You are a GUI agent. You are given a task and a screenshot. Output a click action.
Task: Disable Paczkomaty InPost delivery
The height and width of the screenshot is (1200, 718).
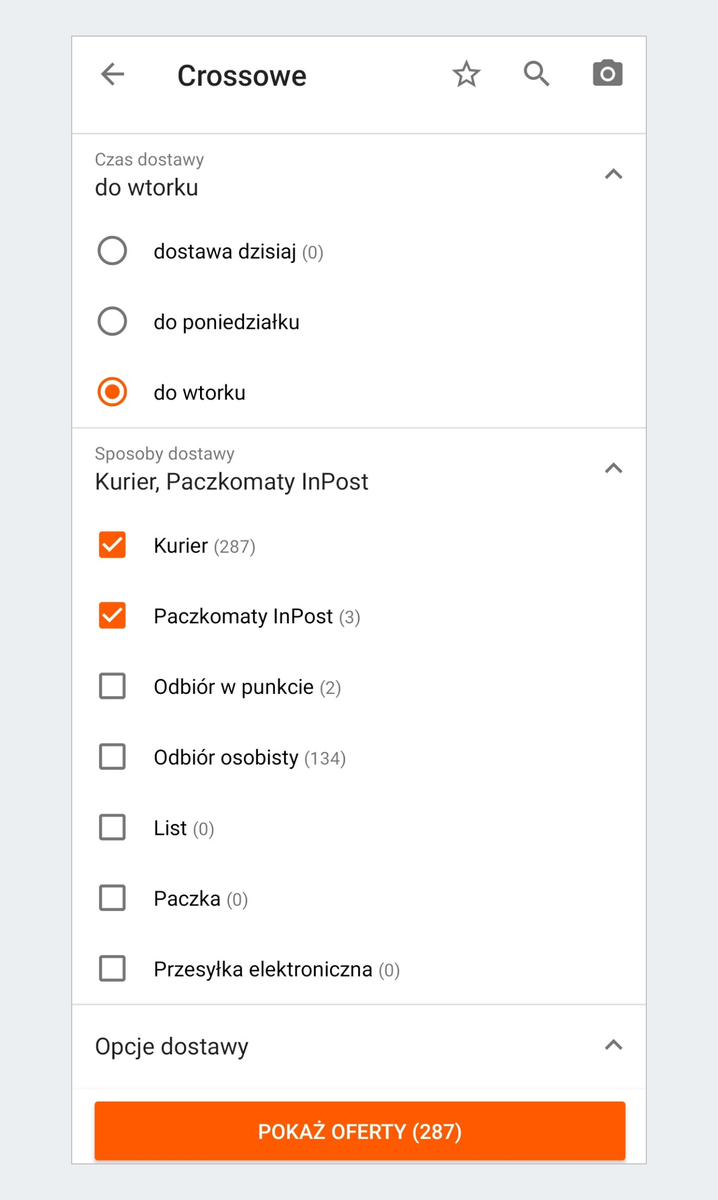[x=112, y=616]
